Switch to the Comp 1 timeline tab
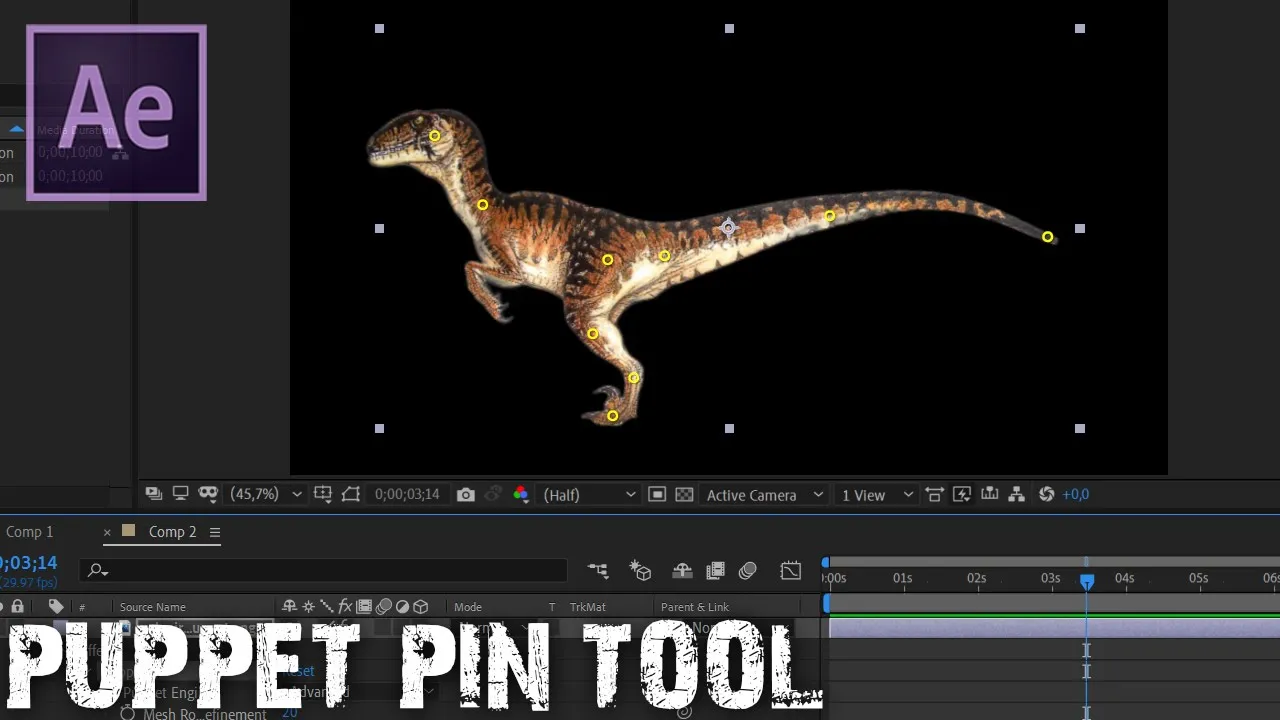Image resolution: width=1280 pixels, height=720 pixels. click(x=30, y=532)
